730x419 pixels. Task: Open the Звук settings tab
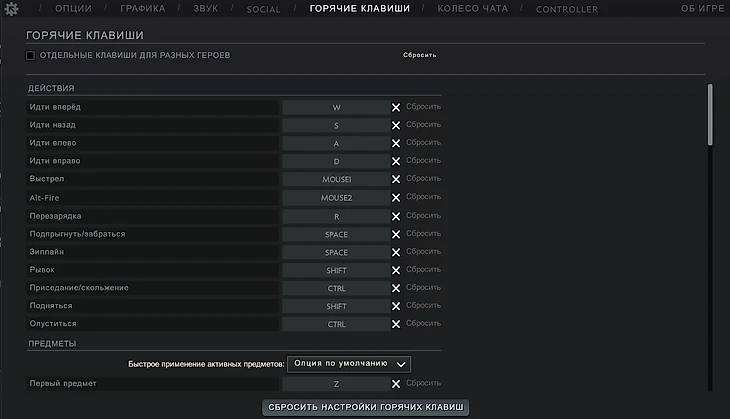[207, 9]
